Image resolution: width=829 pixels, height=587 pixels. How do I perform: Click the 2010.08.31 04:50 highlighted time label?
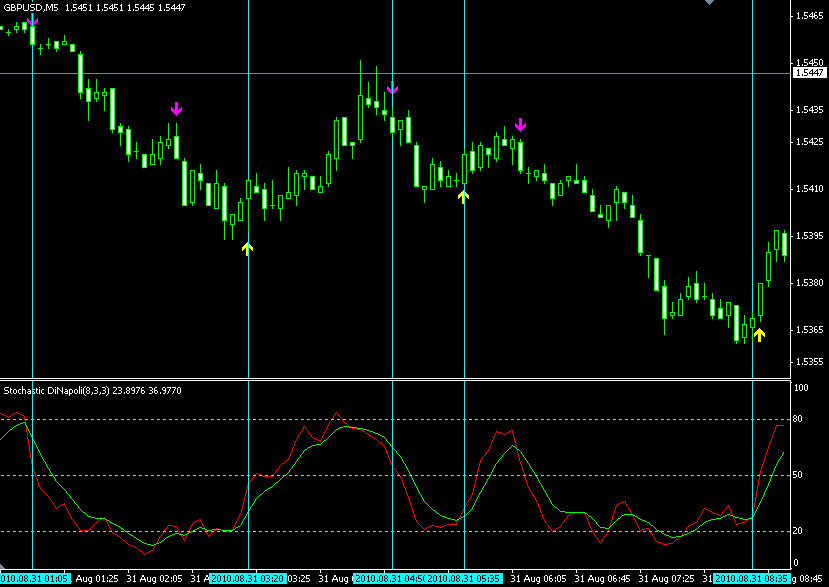[x=391, y=579]
